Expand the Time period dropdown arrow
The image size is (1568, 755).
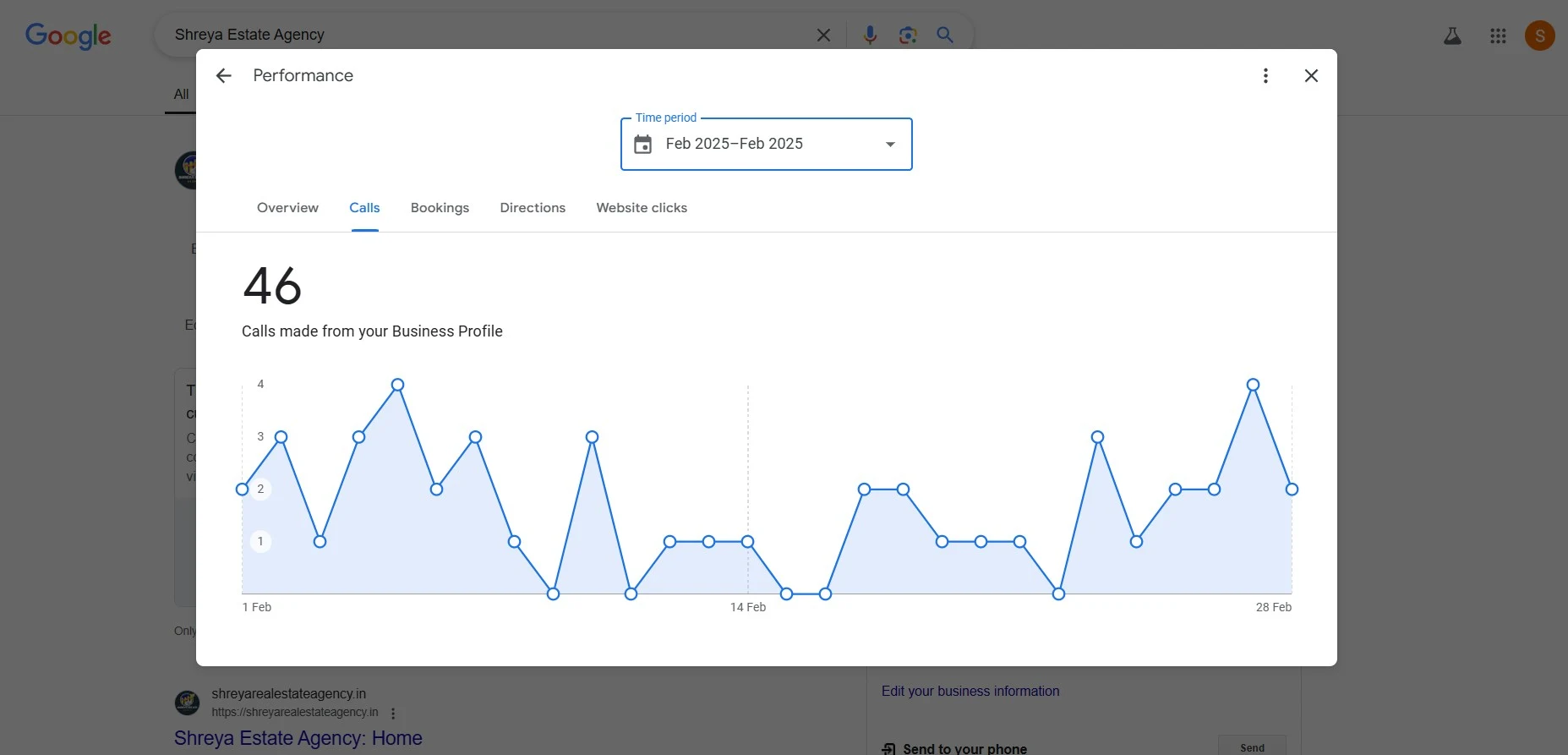(890, 145)
